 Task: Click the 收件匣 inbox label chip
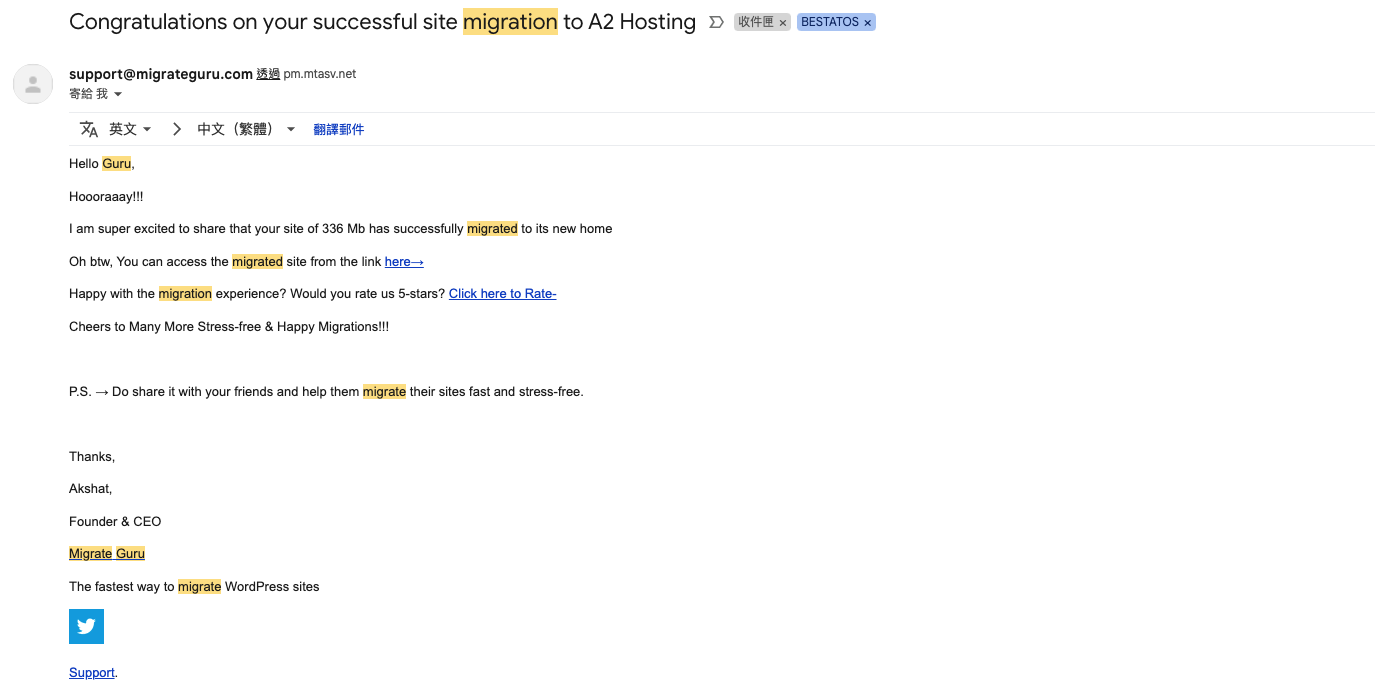click(756, 22)
